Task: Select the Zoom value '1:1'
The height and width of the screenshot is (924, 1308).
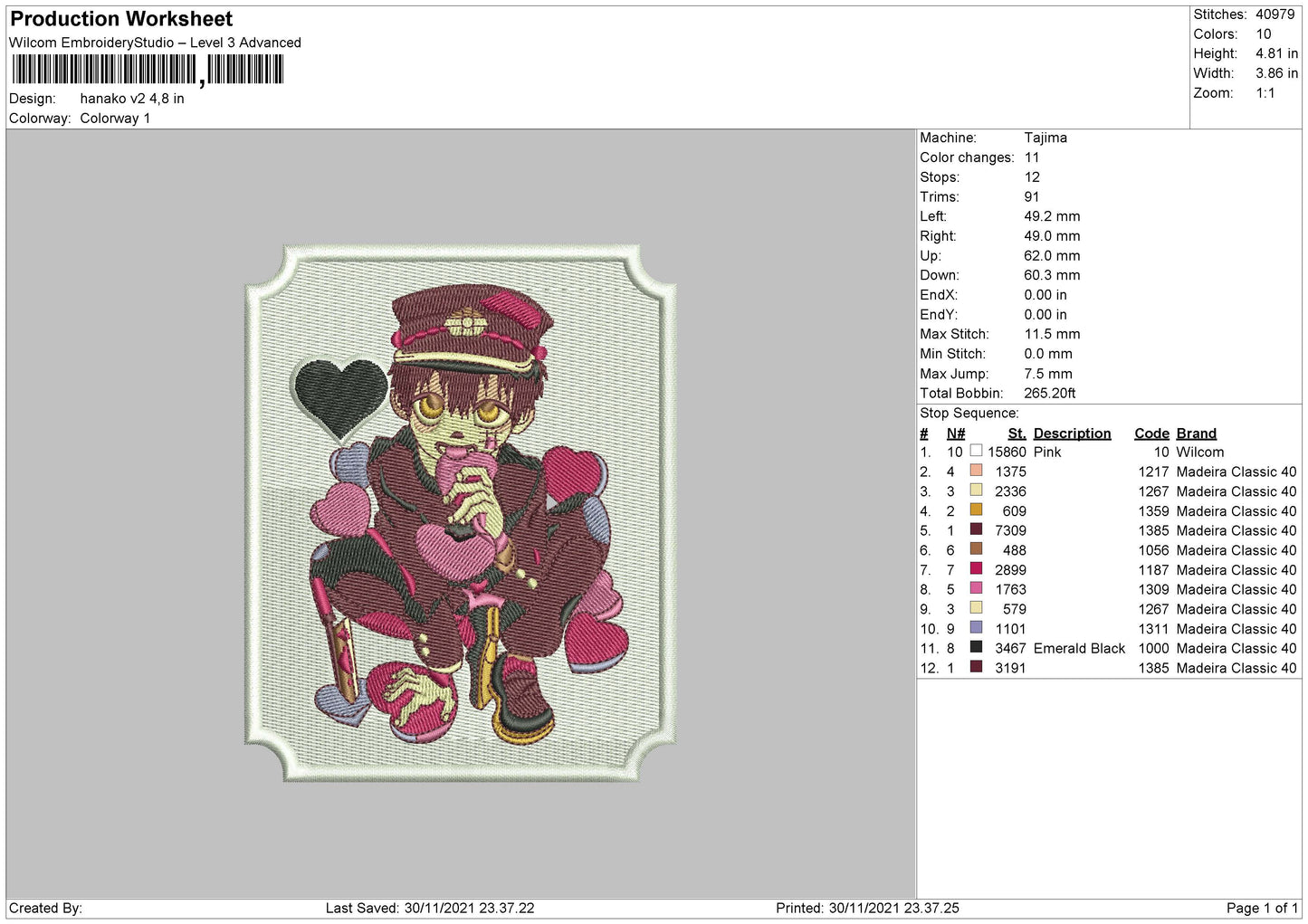Action: [x=1265, y=93]
